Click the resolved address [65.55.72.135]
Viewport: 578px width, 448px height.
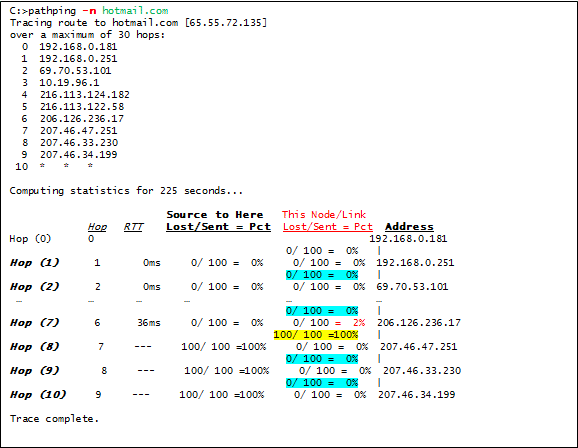226,23
